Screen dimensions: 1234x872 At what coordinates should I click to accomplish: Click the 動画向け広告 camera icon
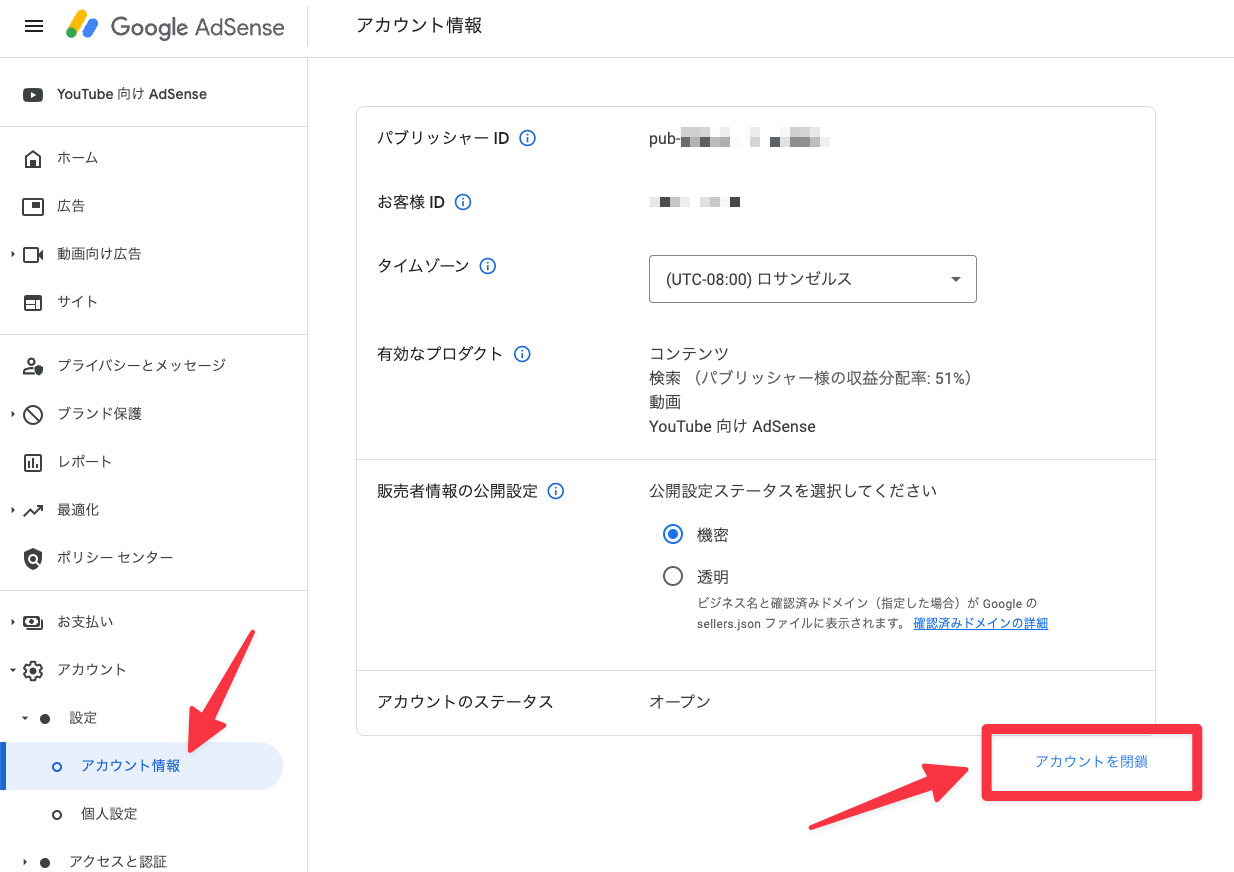tap(33, 254)
